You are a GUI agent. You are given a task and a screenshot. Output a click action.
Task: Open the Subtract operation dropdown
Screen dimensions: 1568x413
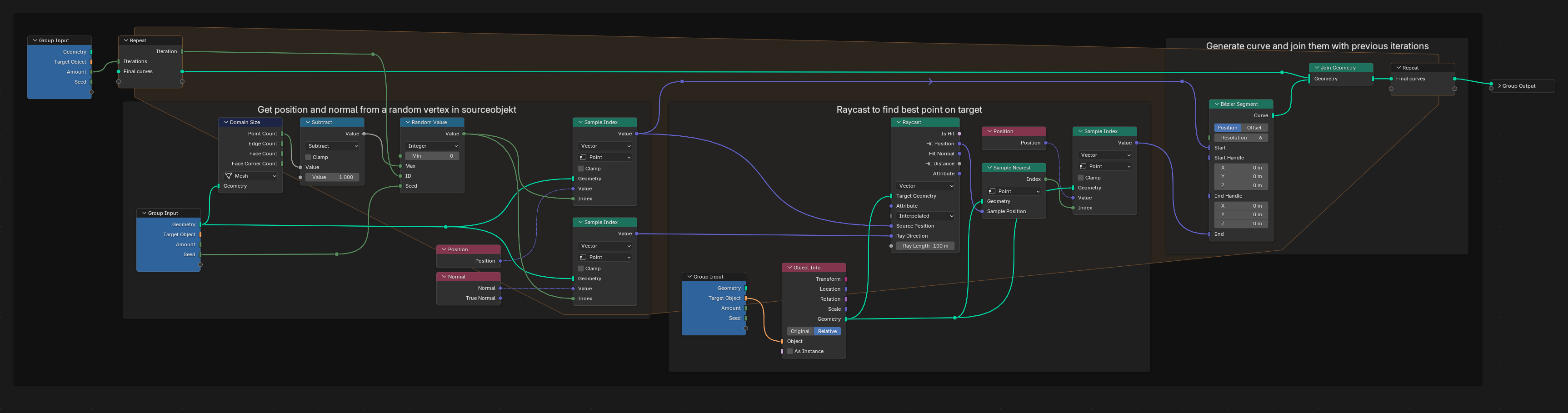[332, 146]
